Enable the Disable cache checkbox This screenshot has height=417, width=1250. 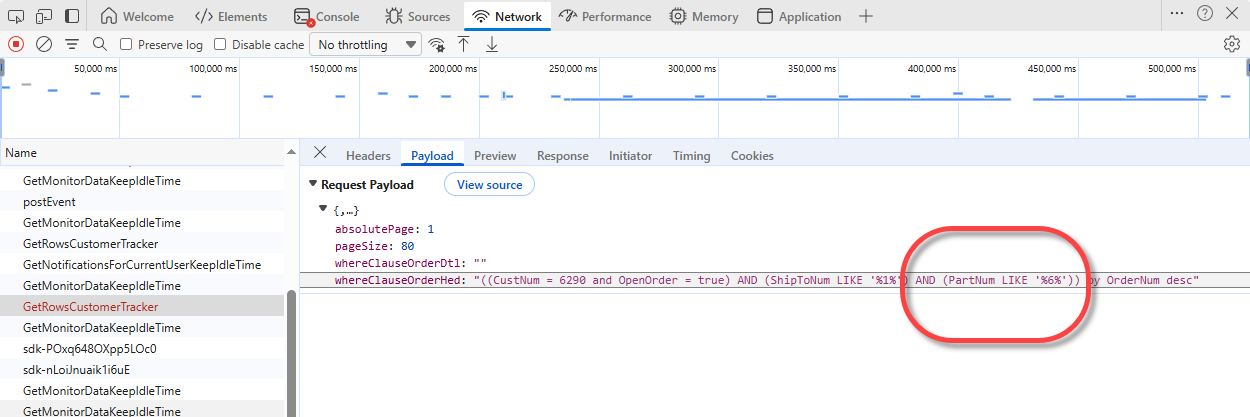(220, 45)
